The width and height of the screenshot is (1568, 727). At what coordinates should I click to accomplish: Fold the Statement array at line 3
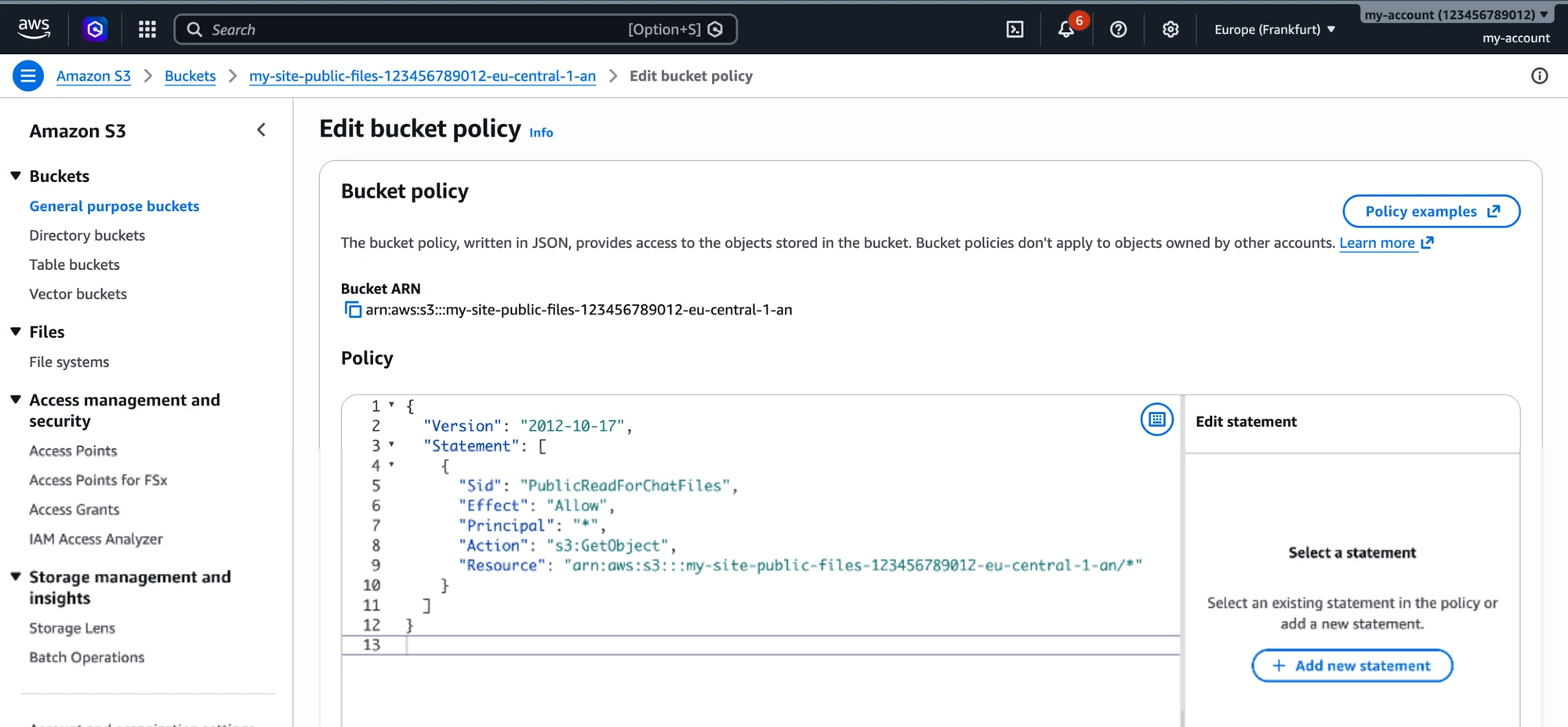[391, 445]
